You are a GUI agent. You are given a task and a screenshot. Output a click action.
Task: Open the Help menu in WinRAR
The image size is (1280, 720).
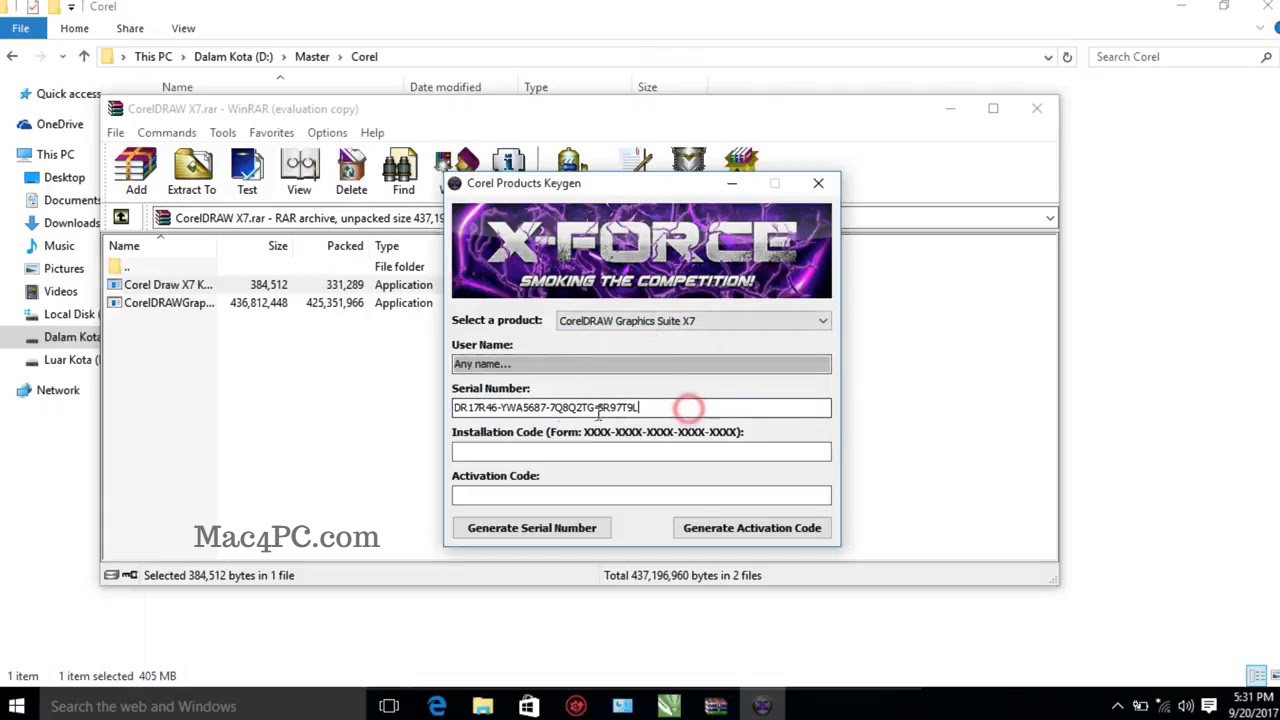(372, 132)
